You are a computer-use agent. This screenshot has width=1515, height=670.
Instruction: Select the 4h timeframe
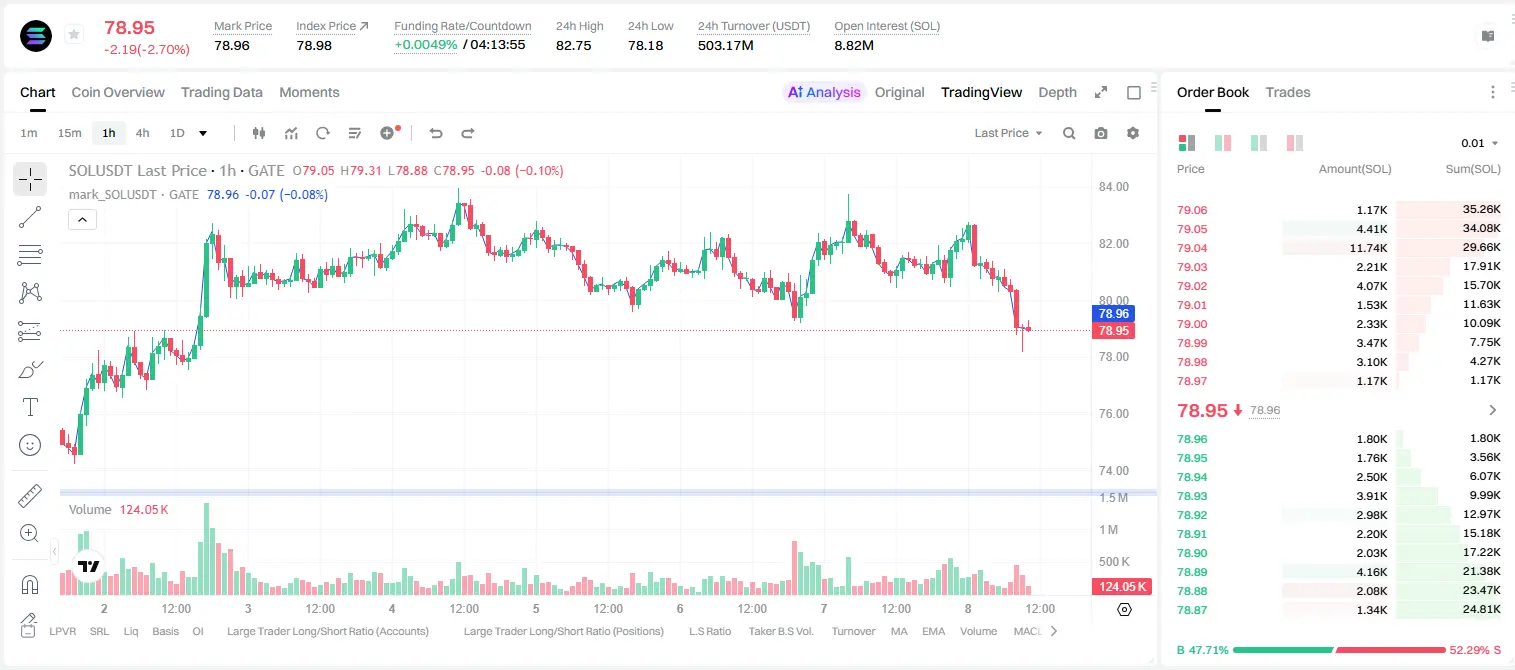point(143,133)
